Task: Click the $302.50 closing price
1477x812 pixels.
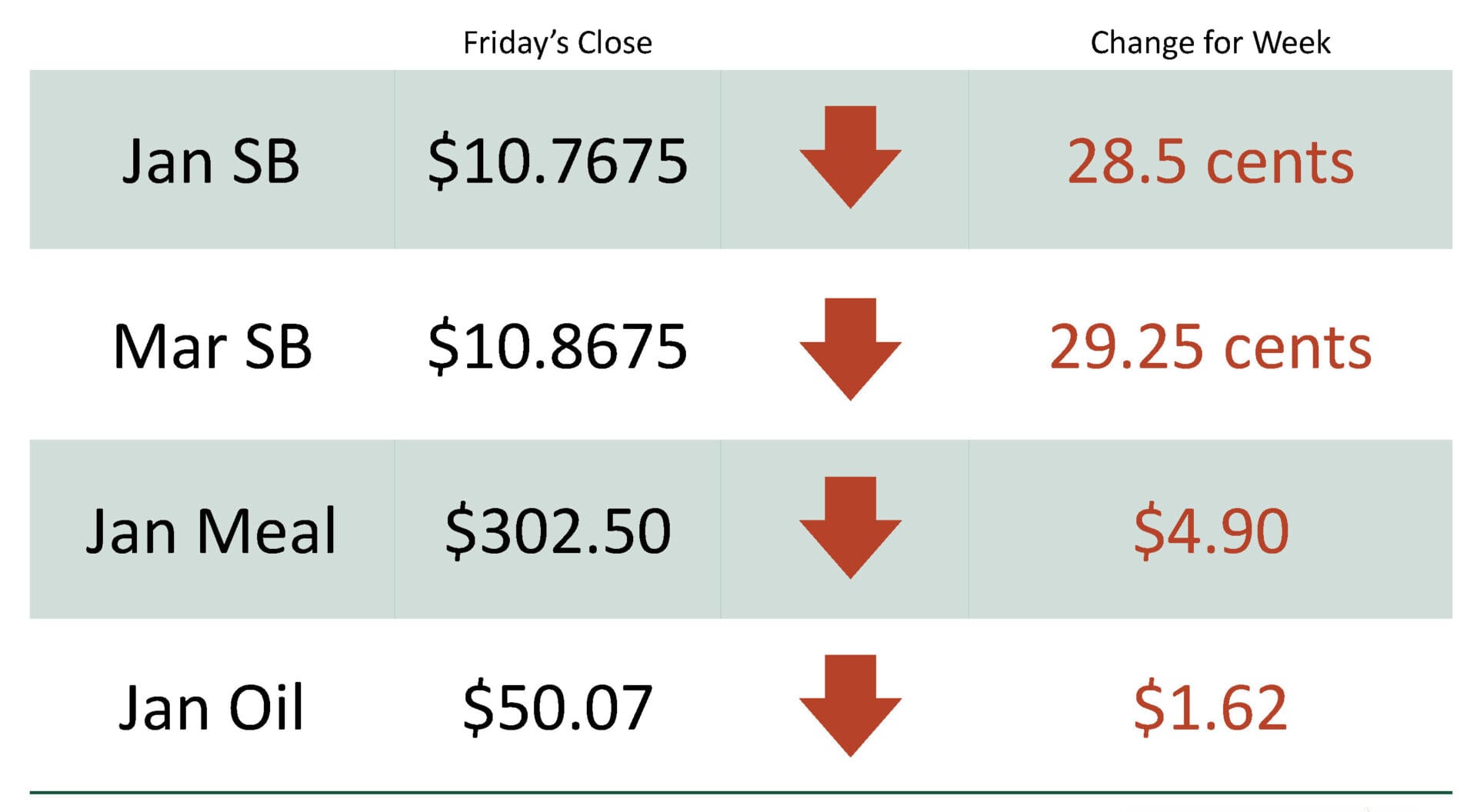Action: (557, 531)
